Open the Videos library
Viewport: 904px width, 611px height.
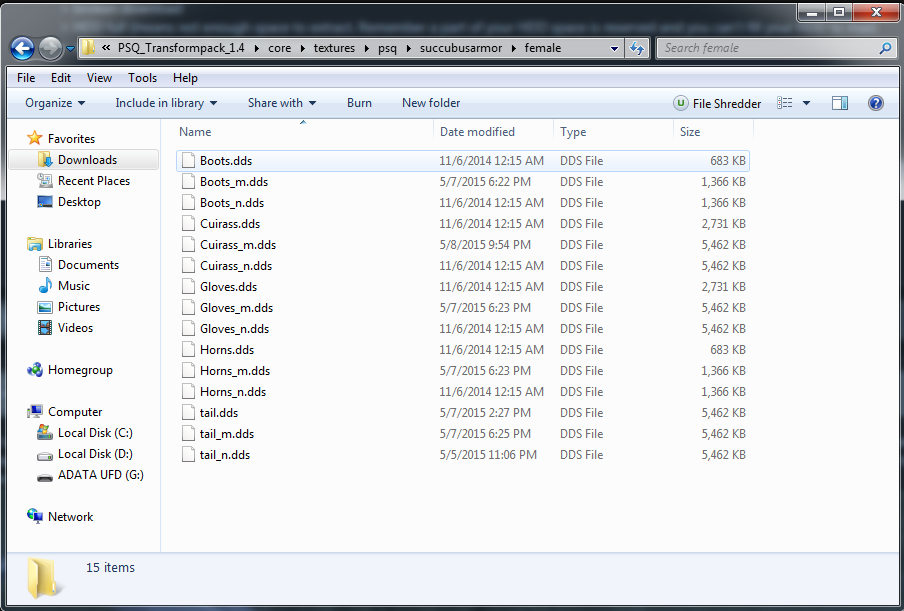(x=65, y=328)
